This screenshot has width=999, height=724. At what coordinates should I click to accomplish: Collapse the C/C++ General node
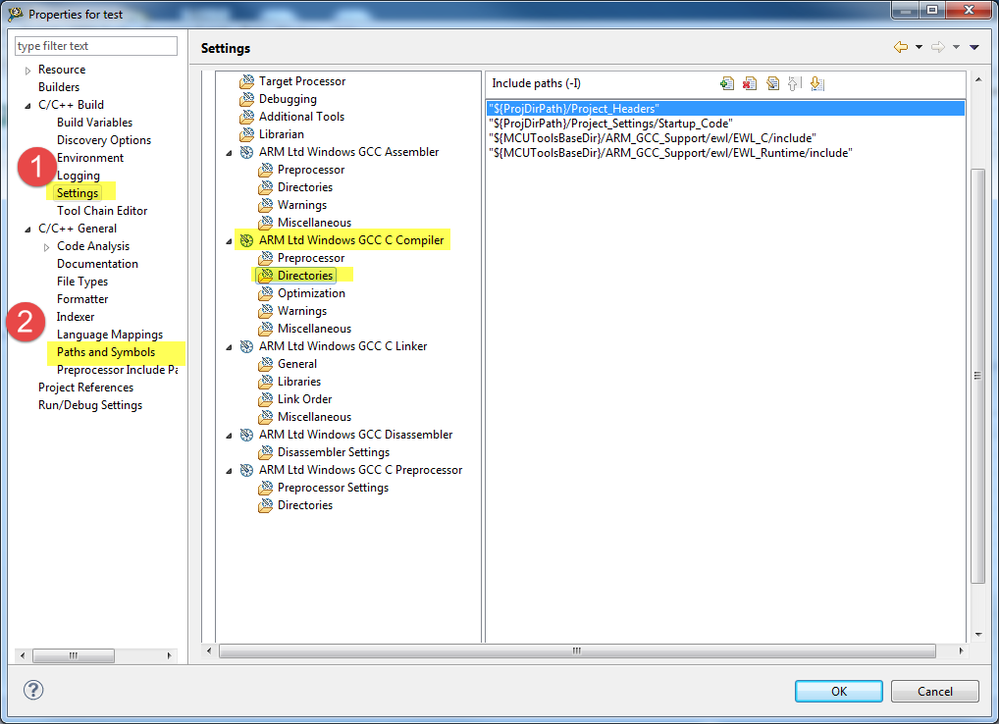[x=27, y=229]
